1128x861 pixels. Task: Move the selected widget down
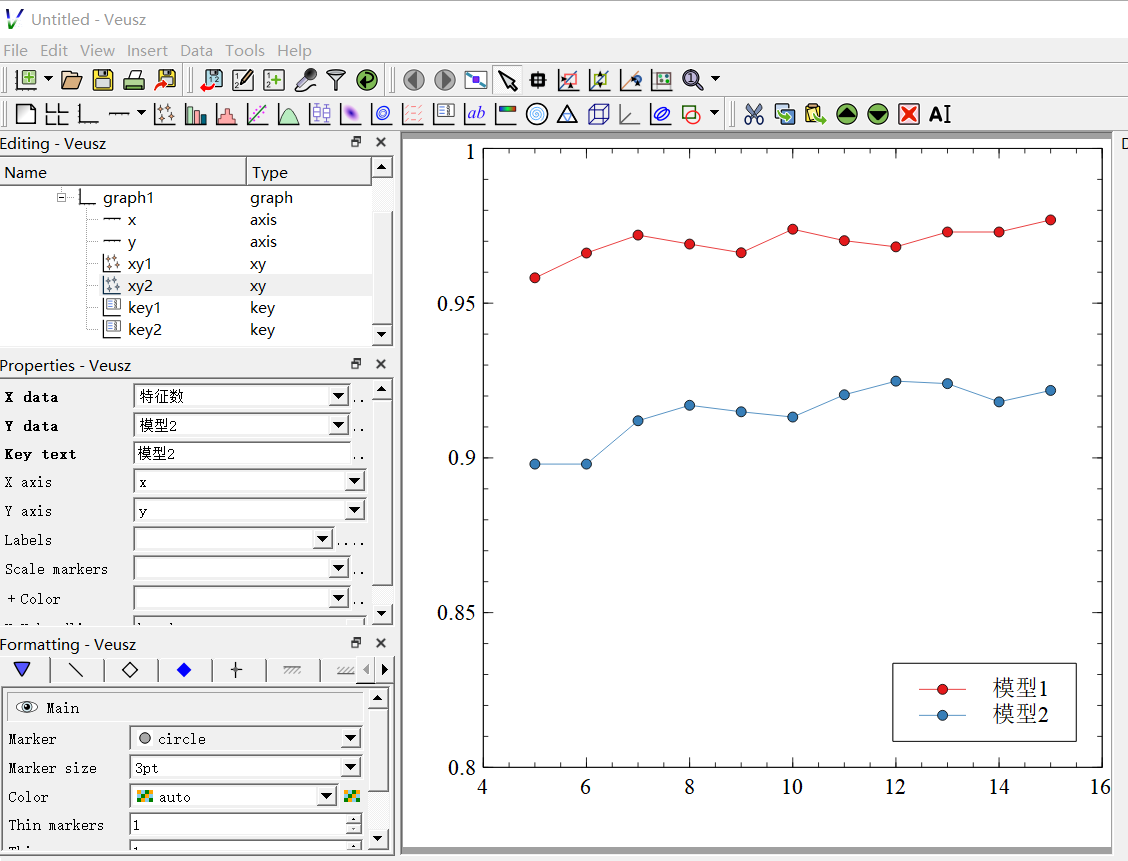click(x=878, y=114)
